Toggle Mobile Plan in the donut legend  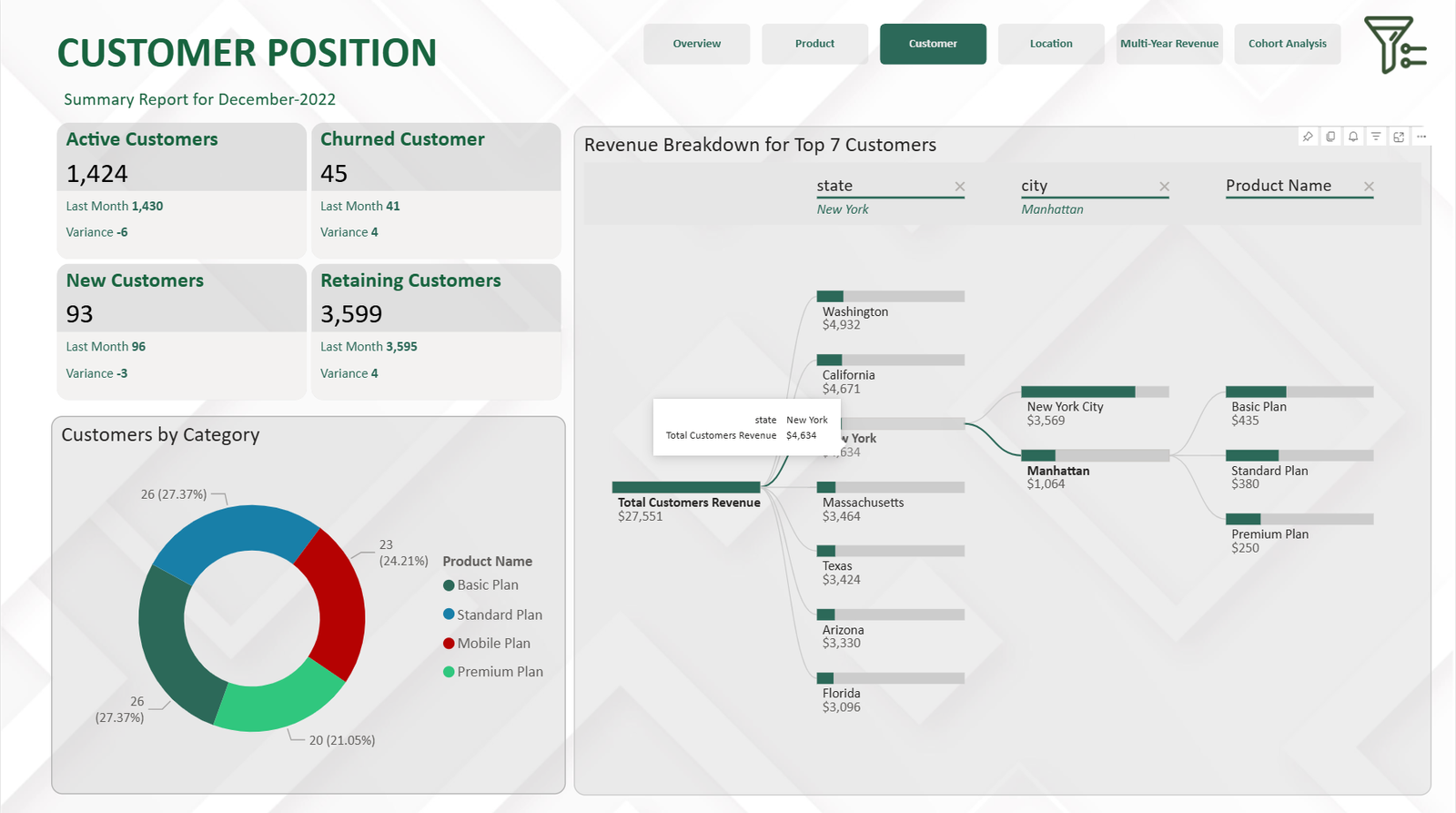492,644
